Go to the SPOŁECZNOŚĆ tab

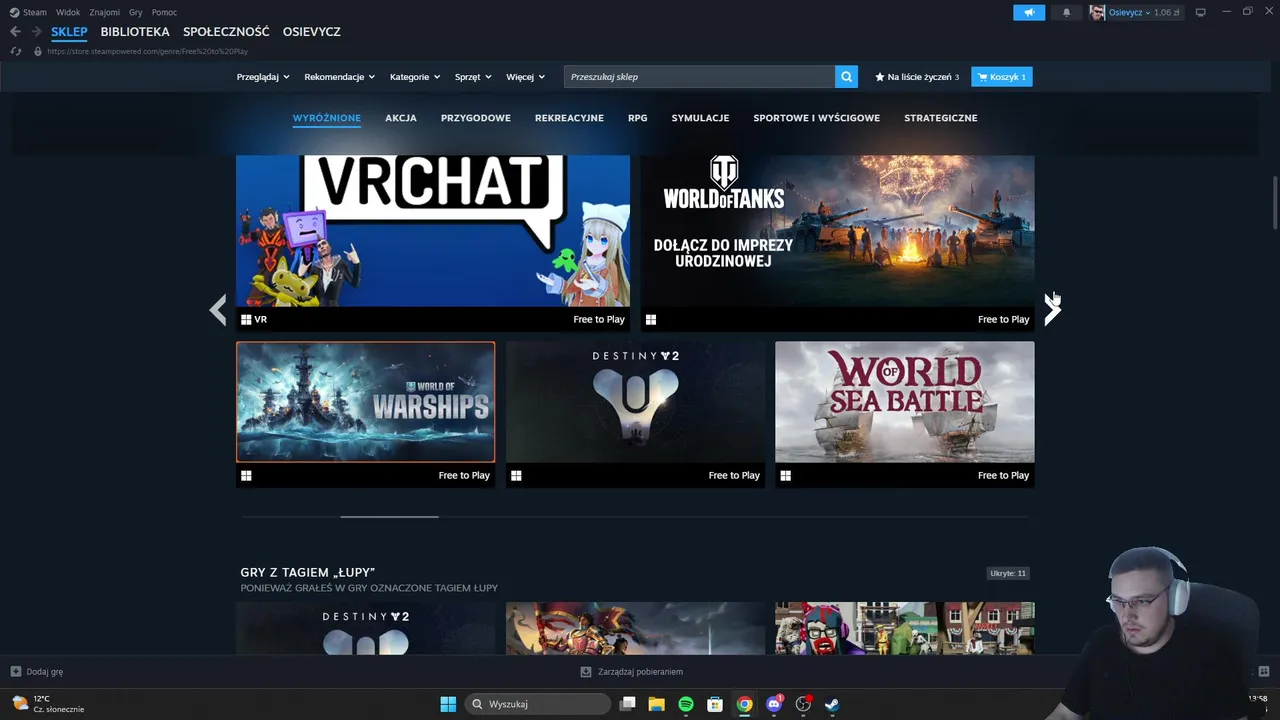click(x=226, y=32)
